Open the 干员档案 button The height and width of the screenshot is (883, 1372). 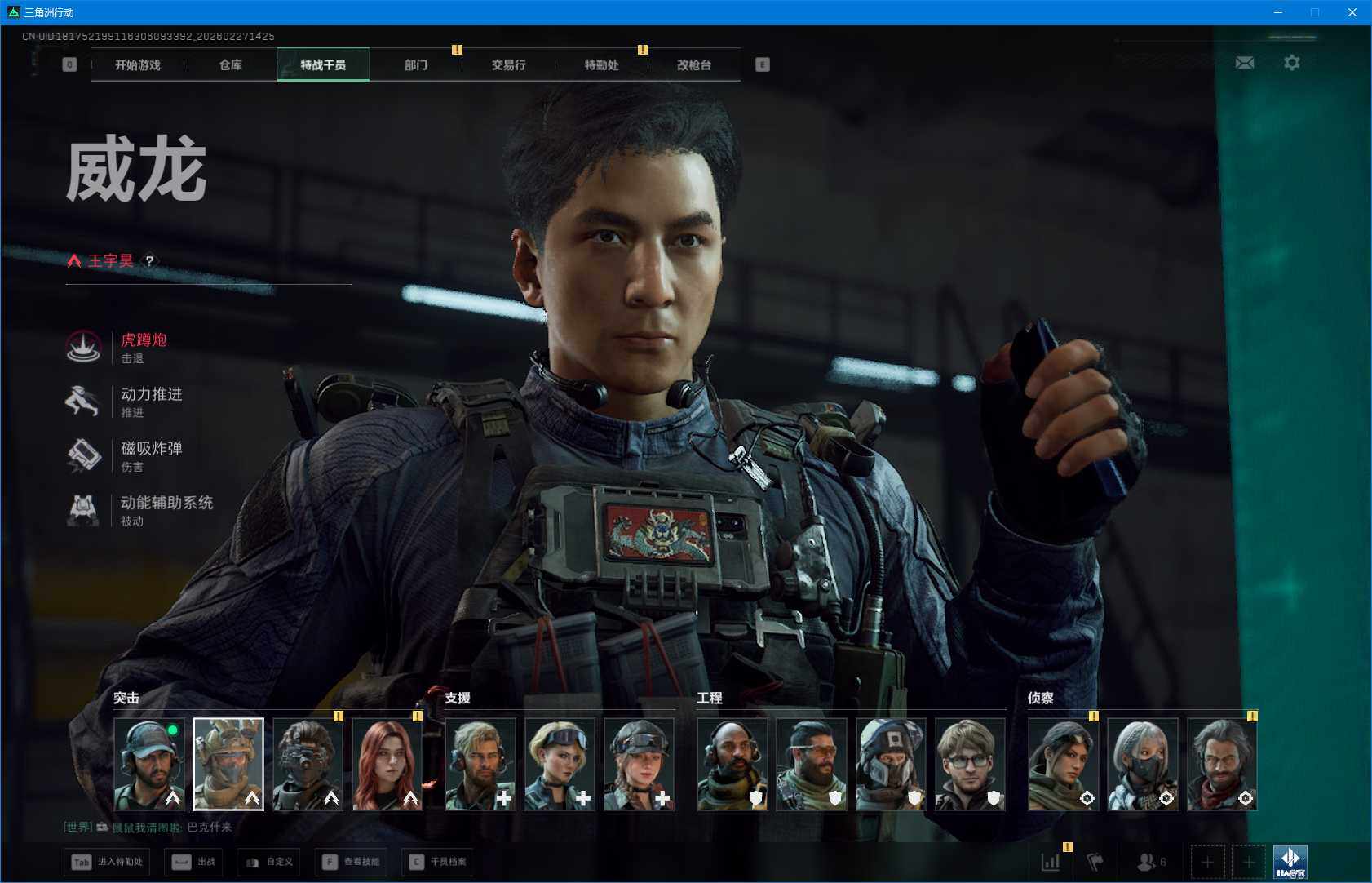tap(439, 862)
